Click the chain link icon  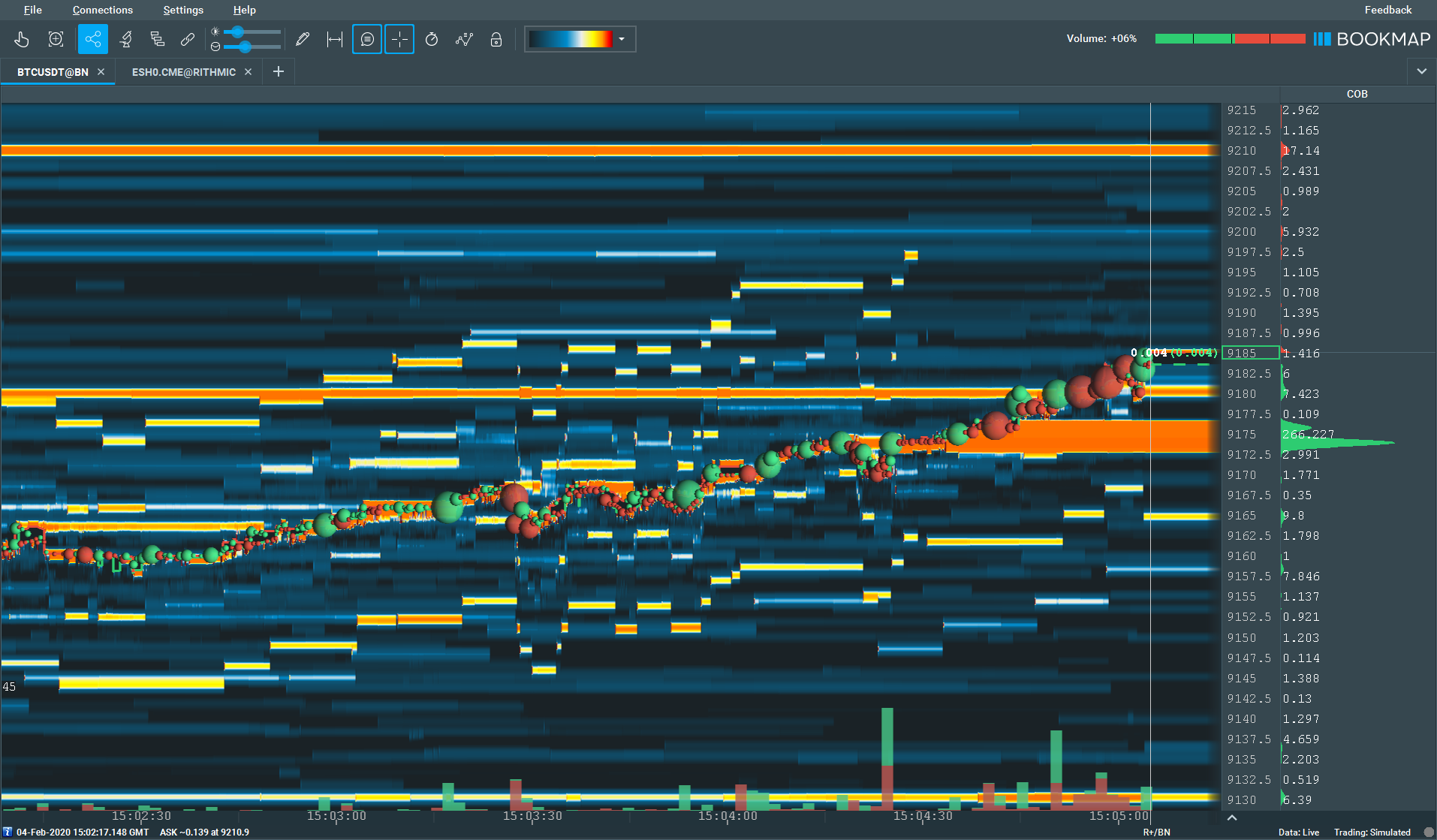[188, 39]
